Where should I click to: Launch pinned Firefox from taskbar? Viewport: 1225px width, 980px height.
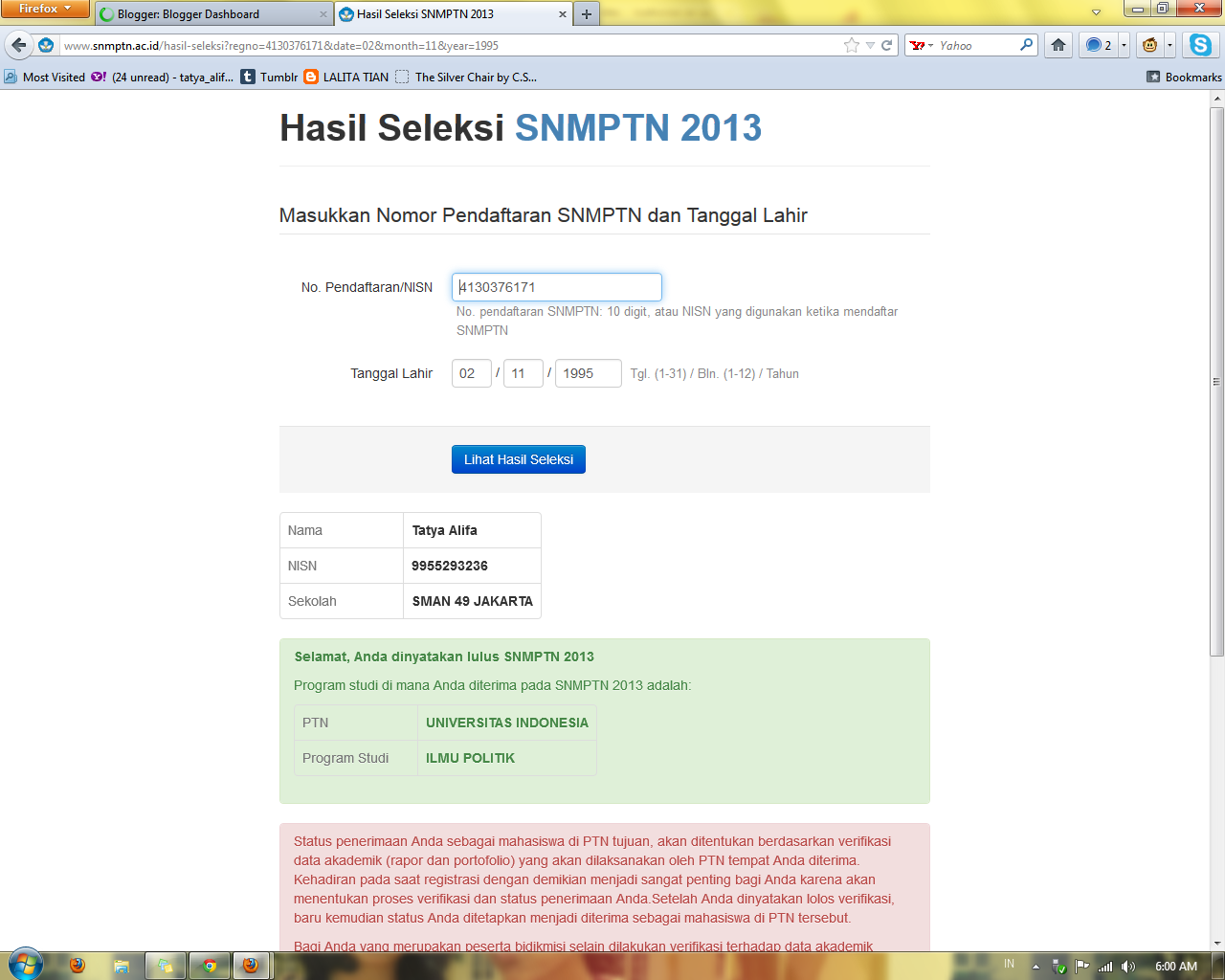(78, 966)
